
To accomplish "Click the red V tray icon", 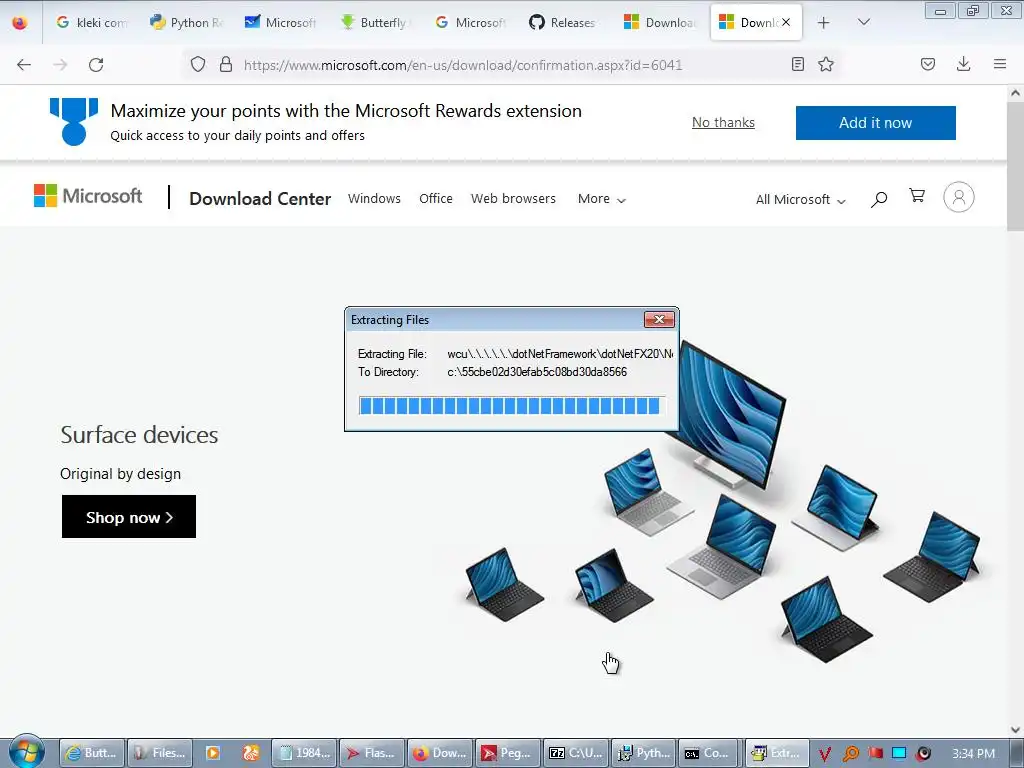I will (825, 754).
